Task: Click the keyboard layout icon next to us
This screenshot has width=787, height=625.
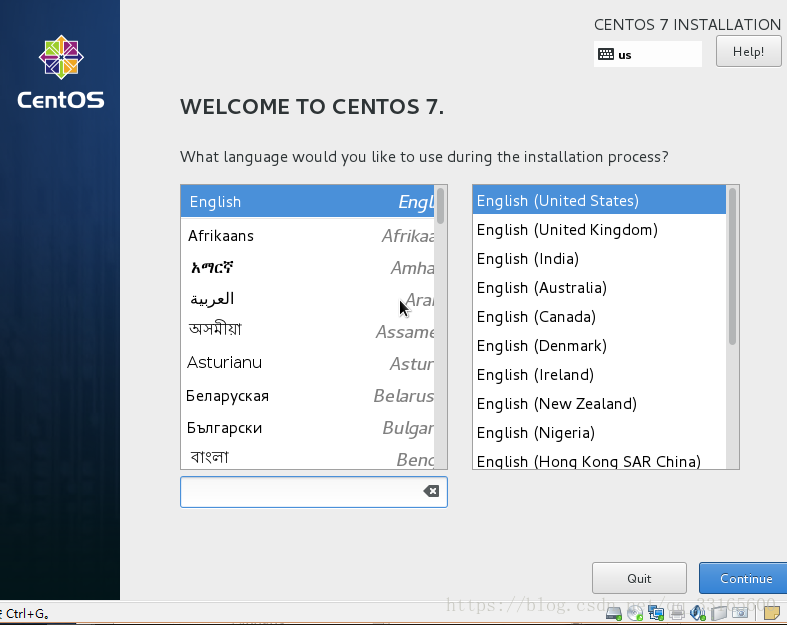Action: tap(606, 54)
